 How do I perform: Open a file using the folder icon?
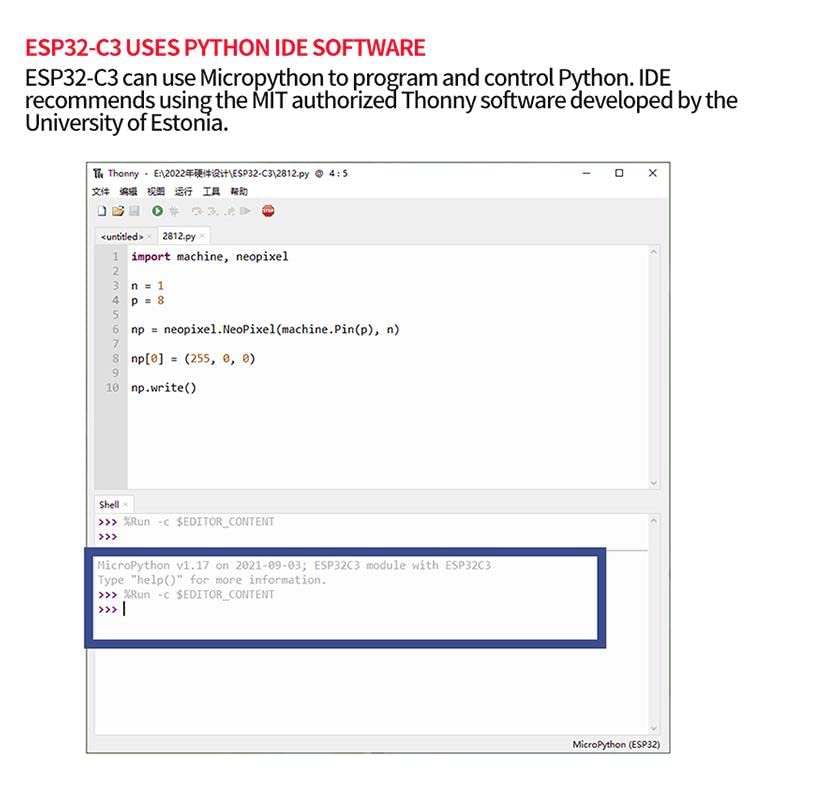pyautogui.click(x=117, y=211)
